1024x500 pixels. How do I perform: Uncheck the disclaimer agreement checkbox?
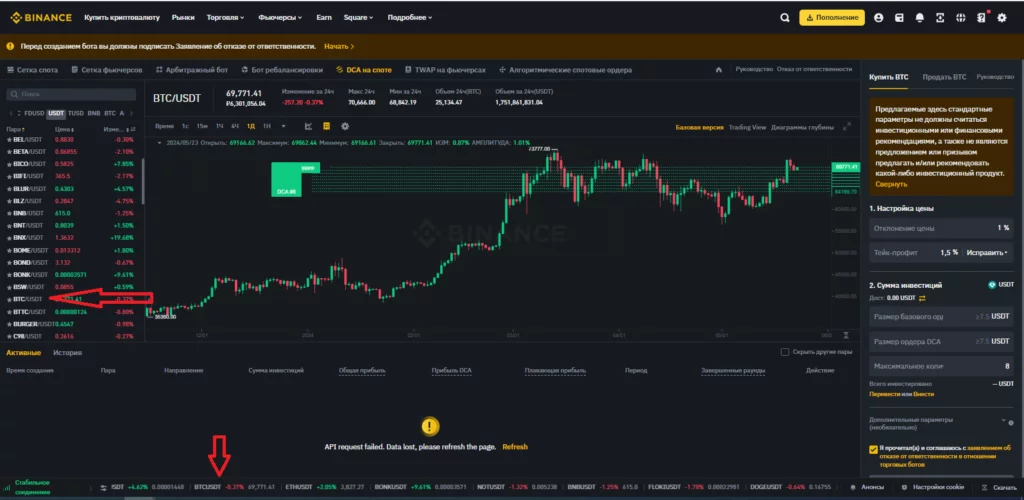pyautogui.click(x=872, y=450)
